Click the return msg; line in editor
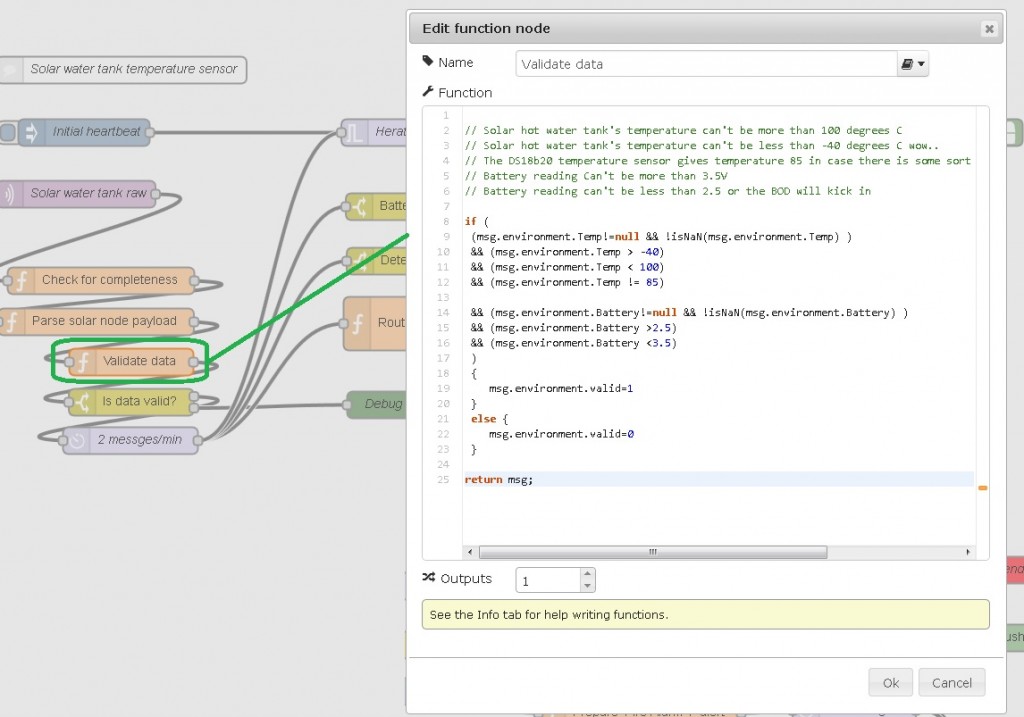This screenshot has width=1024, height=717. click(x=498, y=479)
